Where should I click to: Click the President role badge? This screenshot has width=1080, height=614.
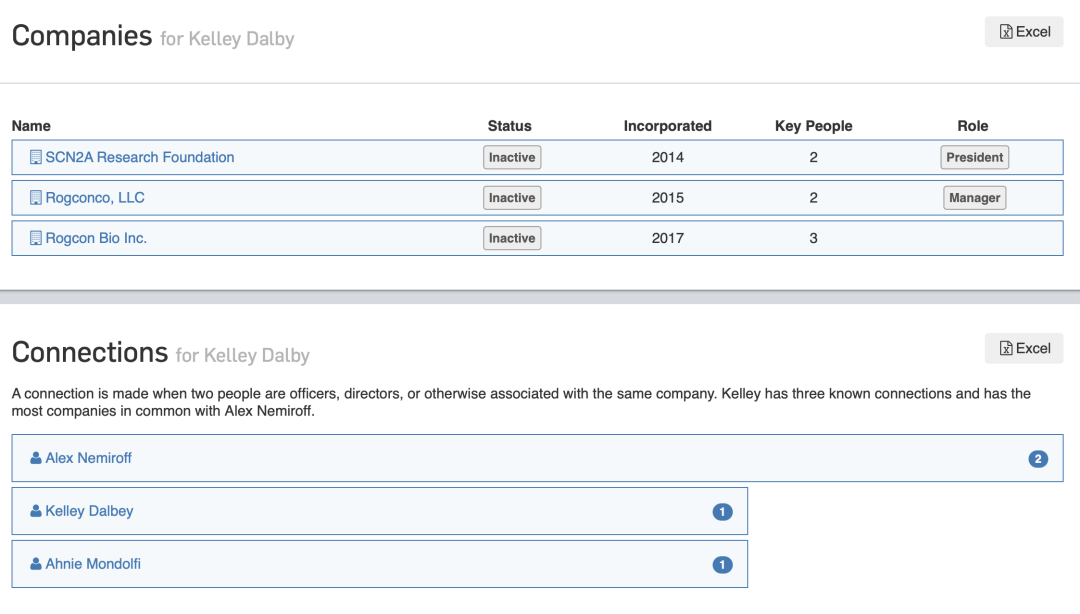[x=974, y=157]
